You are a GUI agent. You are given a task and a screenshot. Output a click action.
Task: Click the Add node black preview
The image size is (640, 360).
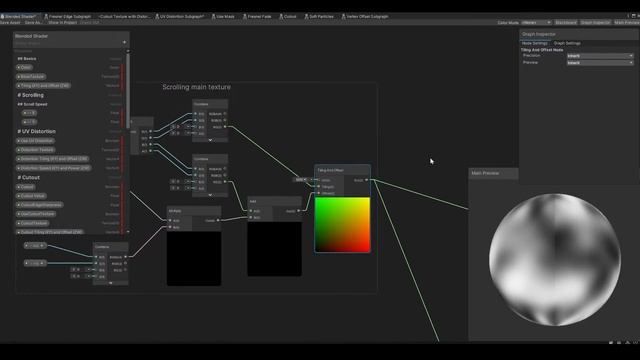click(x=274, y=249)
